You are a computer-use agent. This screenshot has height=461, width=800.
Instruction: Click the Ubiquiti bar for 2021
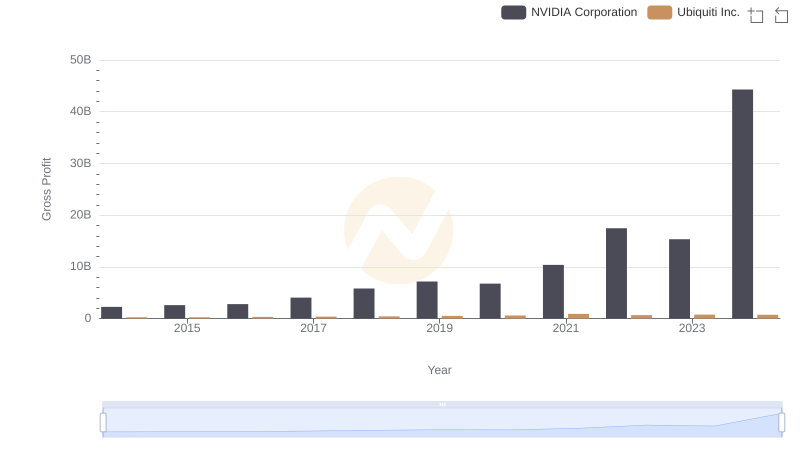578,316
